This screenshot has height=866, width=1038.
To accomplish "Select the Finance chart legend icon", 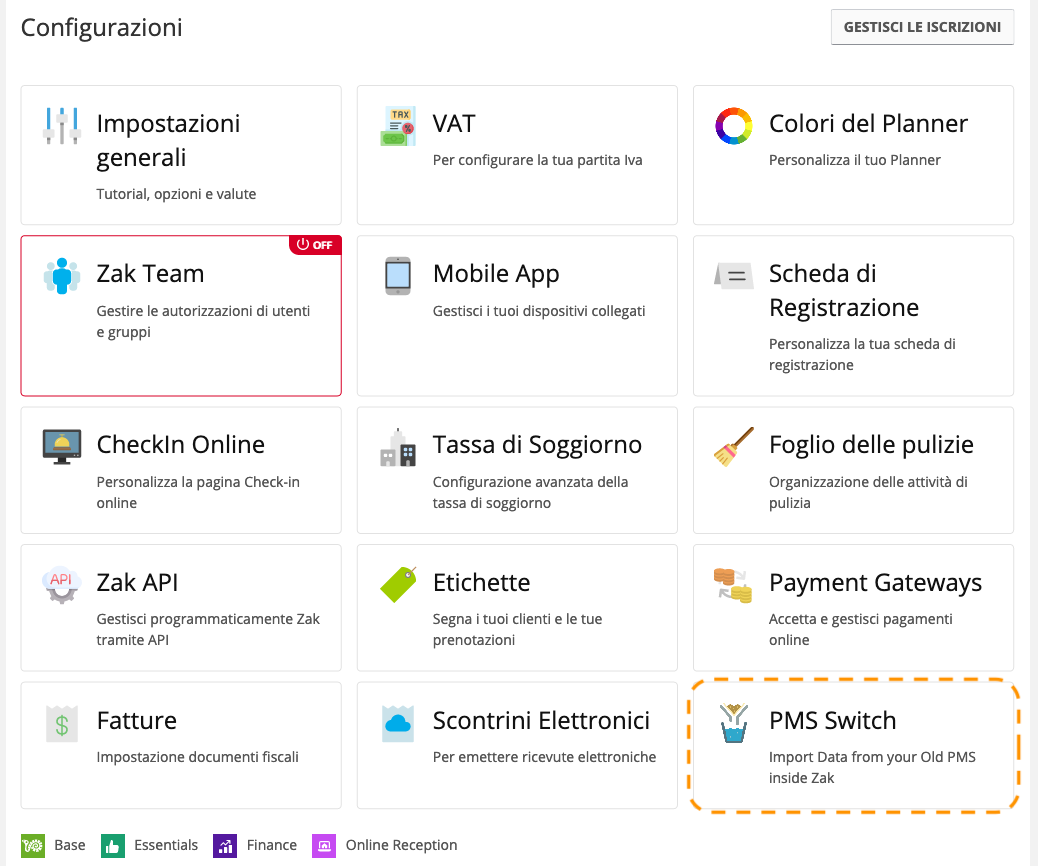I will [225, 845].
